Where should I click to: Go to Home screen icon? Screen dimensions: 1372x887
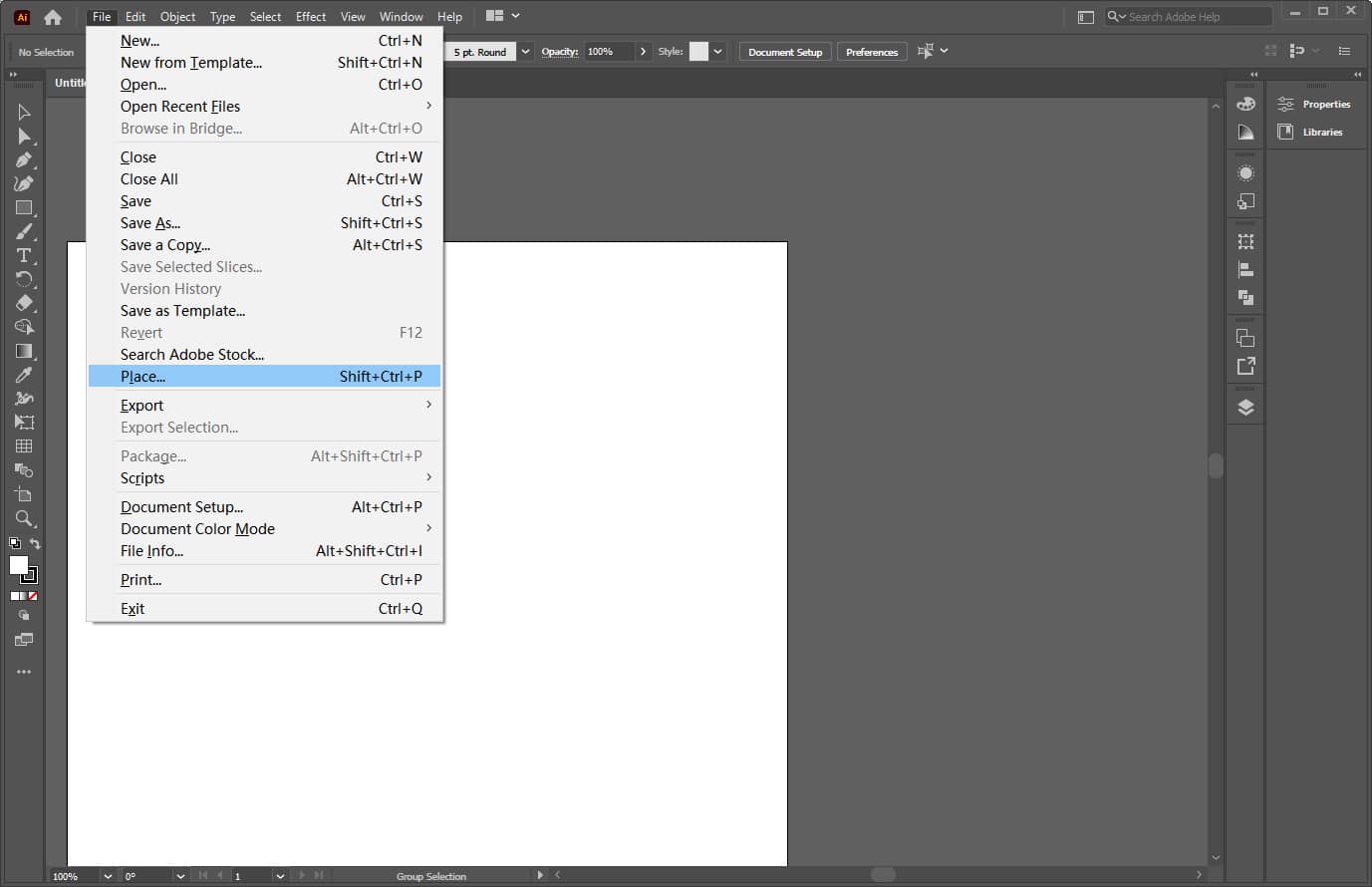coord(53,17)
